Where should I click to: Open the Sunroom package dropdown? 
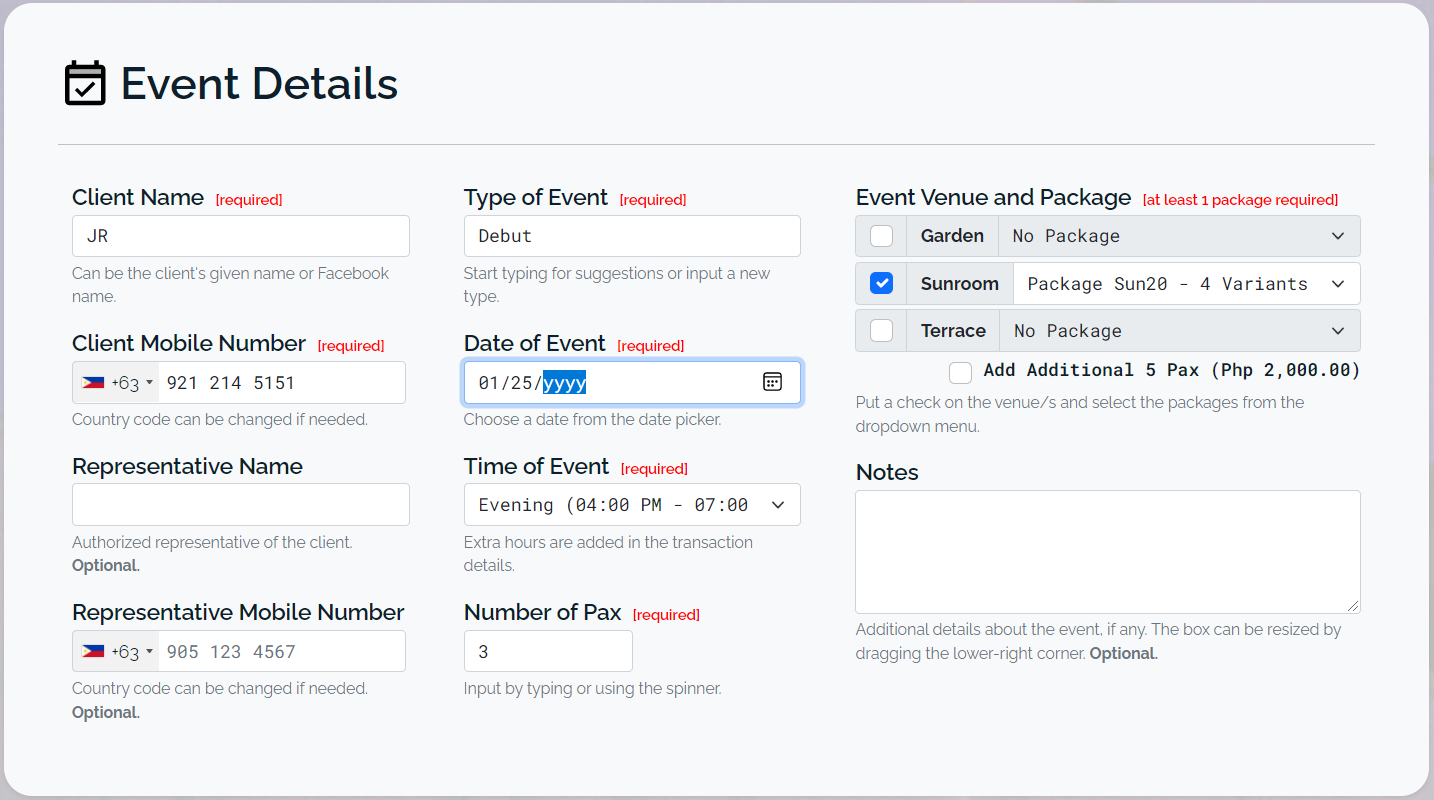[x=1186, y=284]
